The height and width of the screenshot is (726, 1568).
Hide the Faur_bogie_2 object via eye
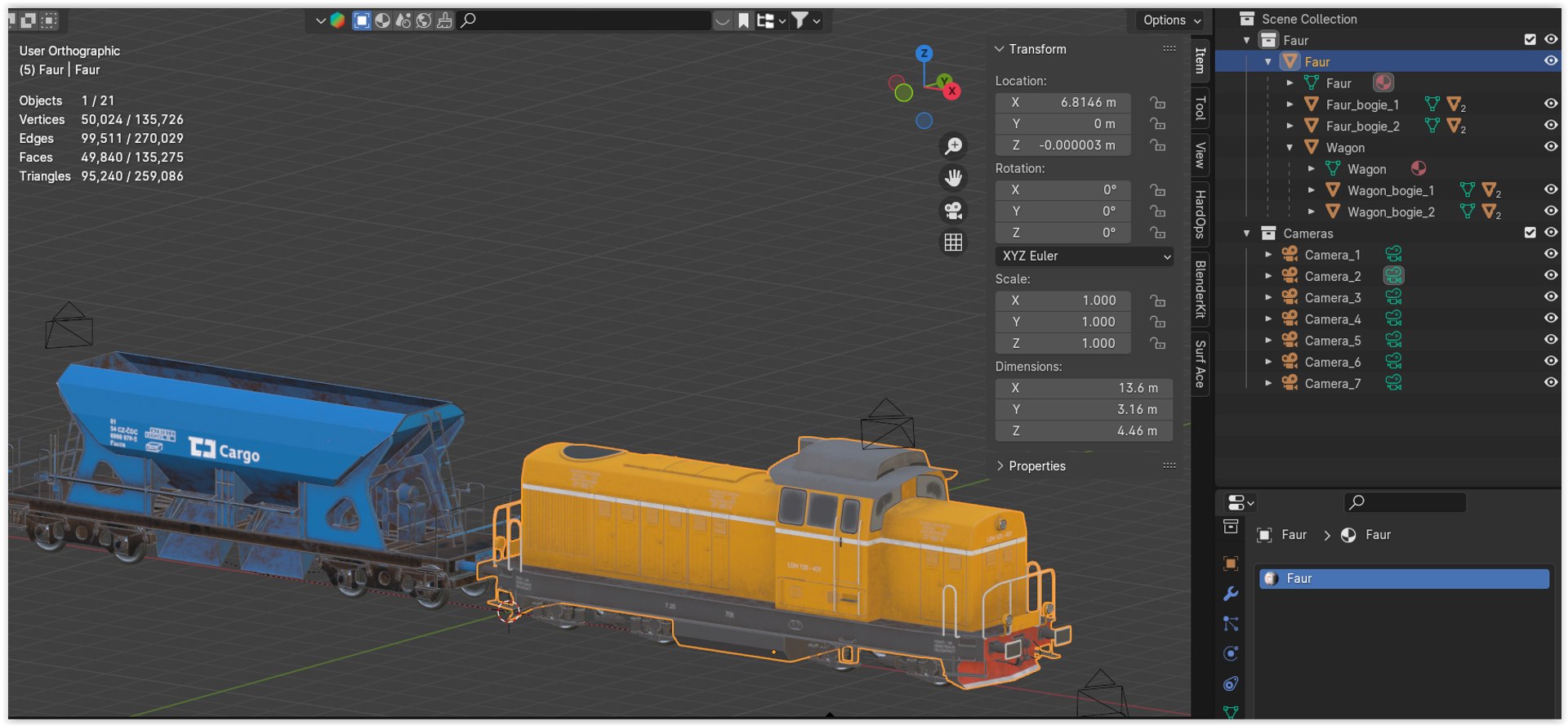(x=1550, y=125)
